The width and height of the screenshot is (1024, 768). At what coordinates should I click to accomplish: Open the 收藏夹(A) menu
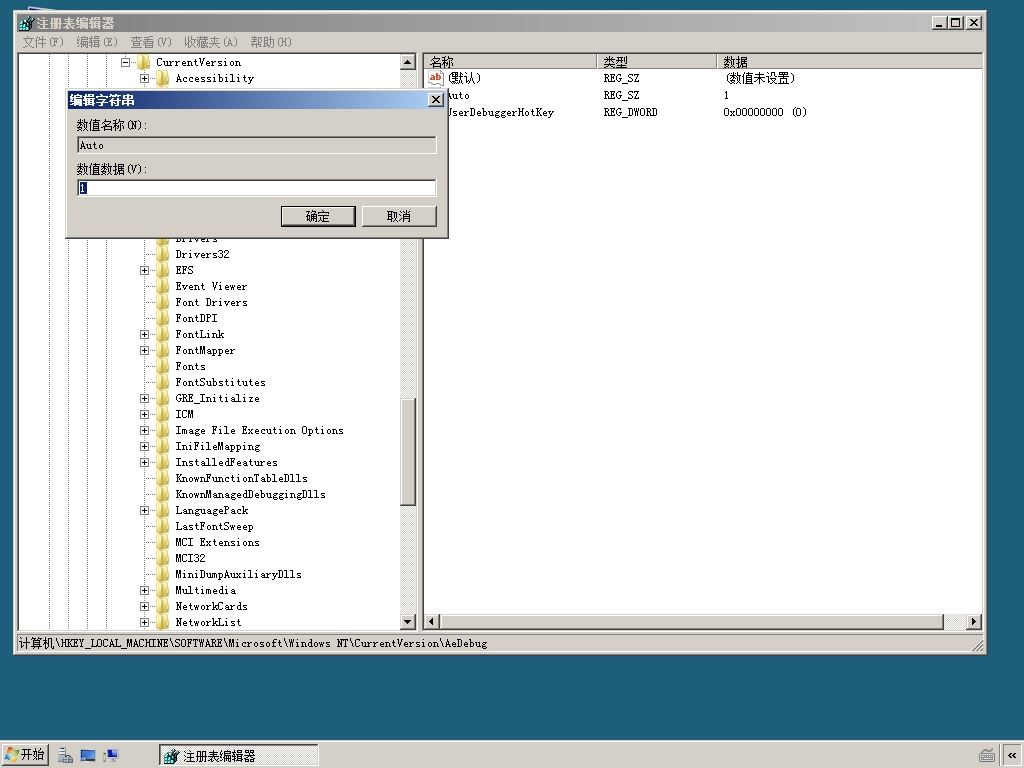point(211,42)
